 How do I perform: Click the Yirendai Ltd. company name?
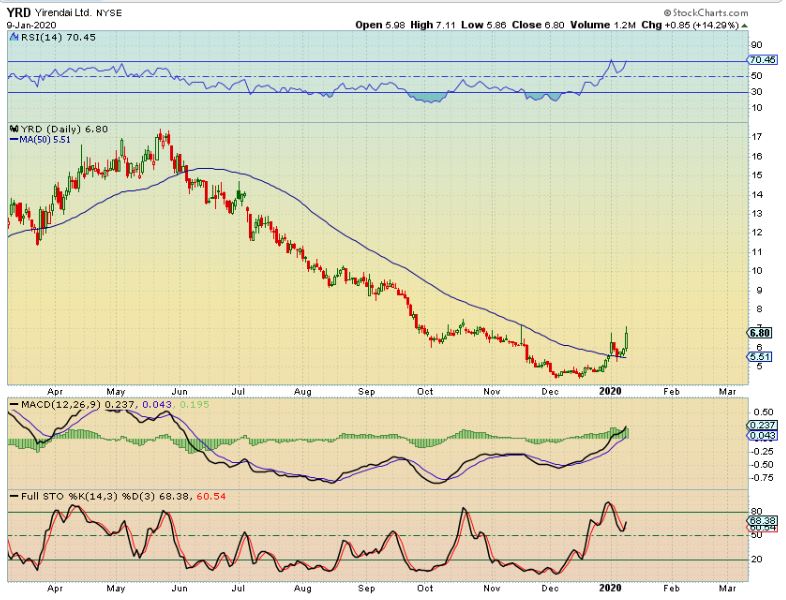tap(62, 13)
